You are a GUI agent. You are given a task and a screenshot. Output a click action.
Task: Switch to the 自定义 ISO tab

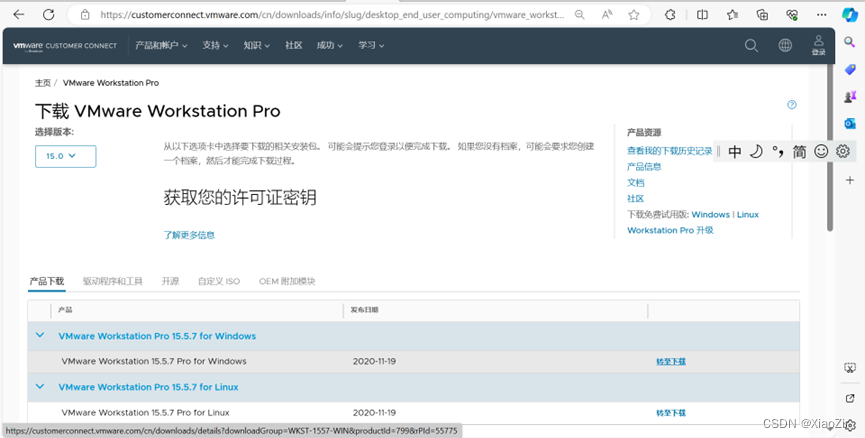pyautogui.click(x=219, y=281)
